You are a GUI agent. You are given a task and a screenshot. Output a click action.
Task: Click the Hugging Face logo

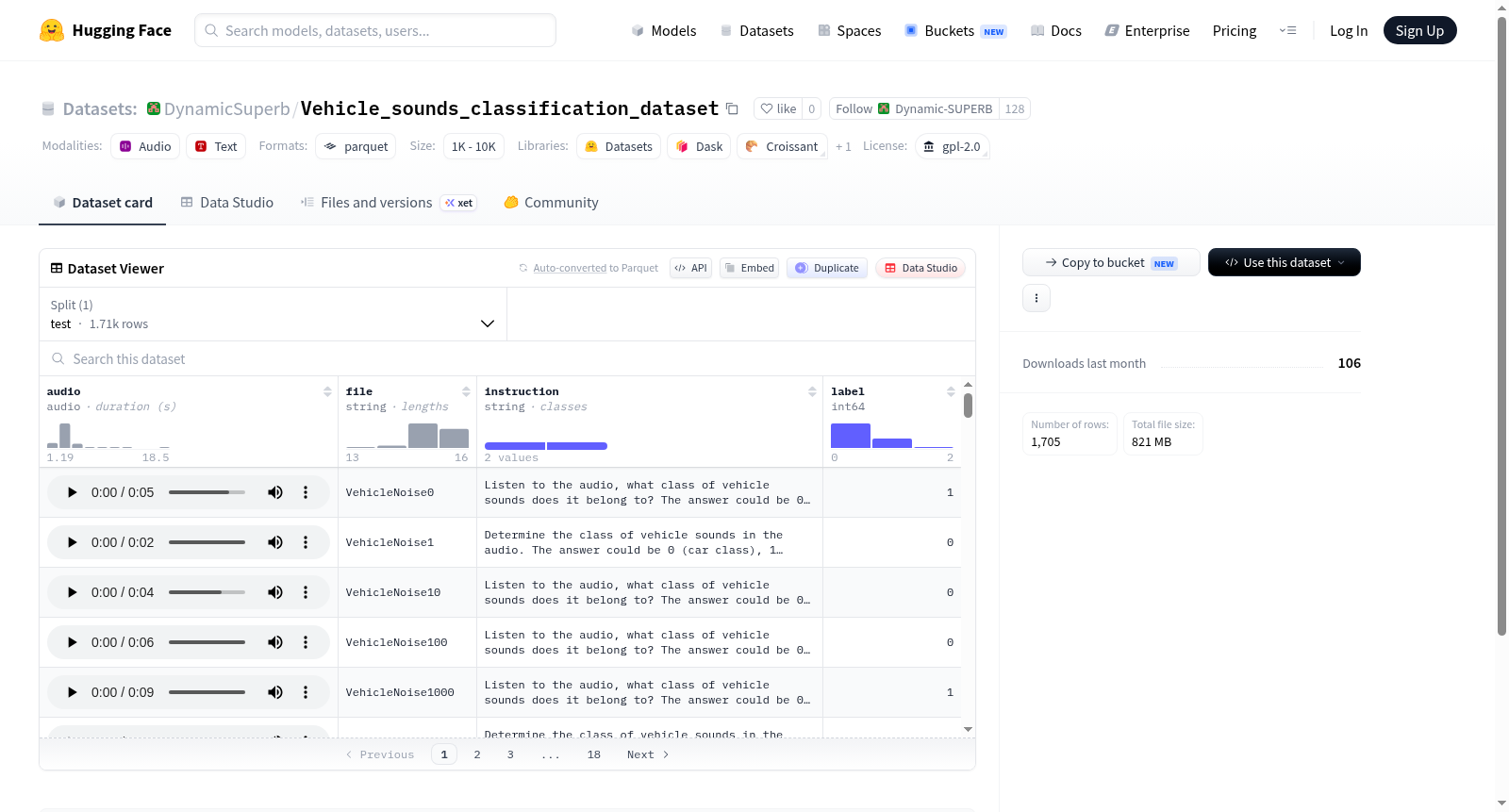pyautogui.click(x=105, y=30)
